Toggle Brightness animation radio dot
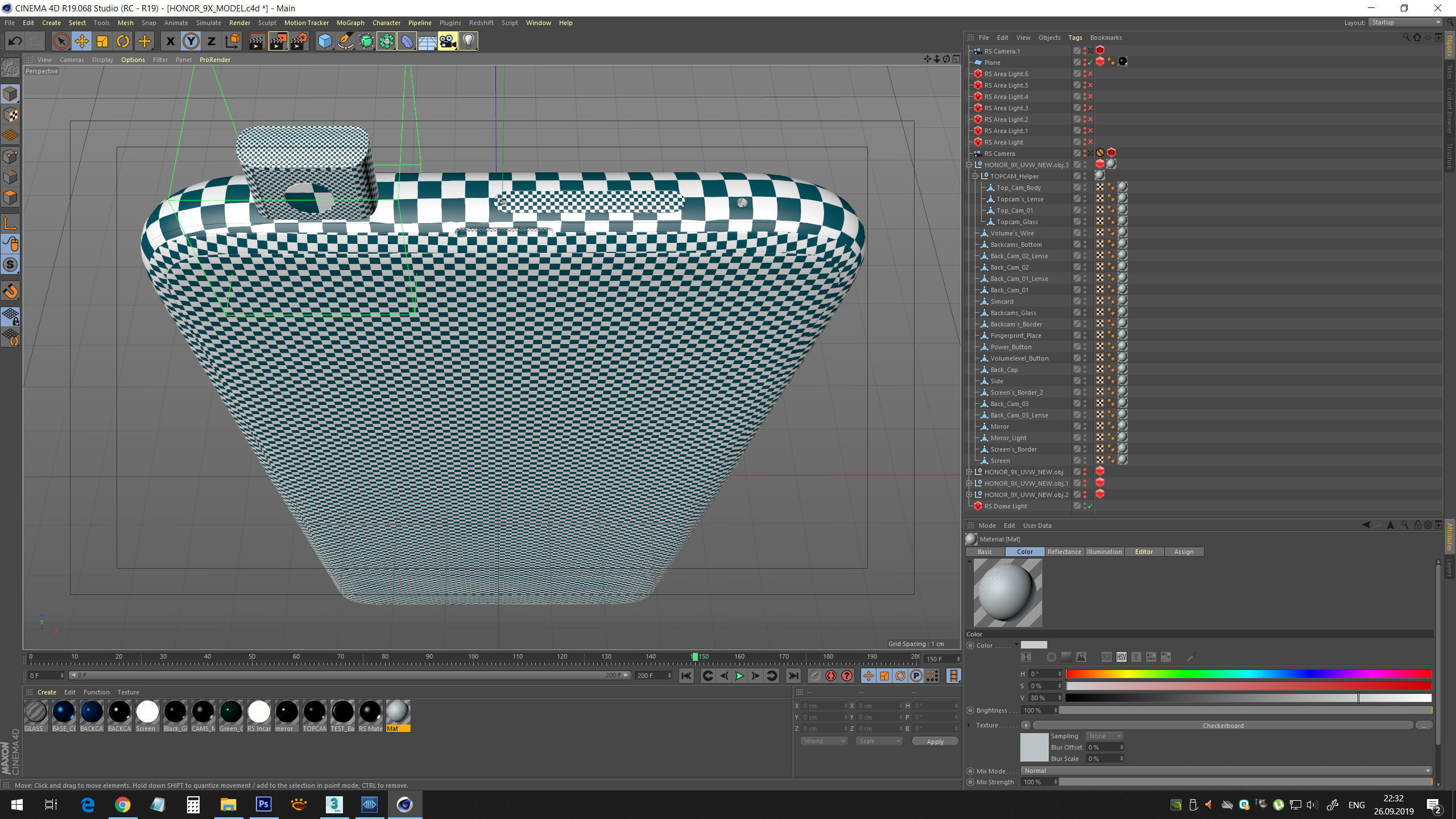 tap(970, 710)
